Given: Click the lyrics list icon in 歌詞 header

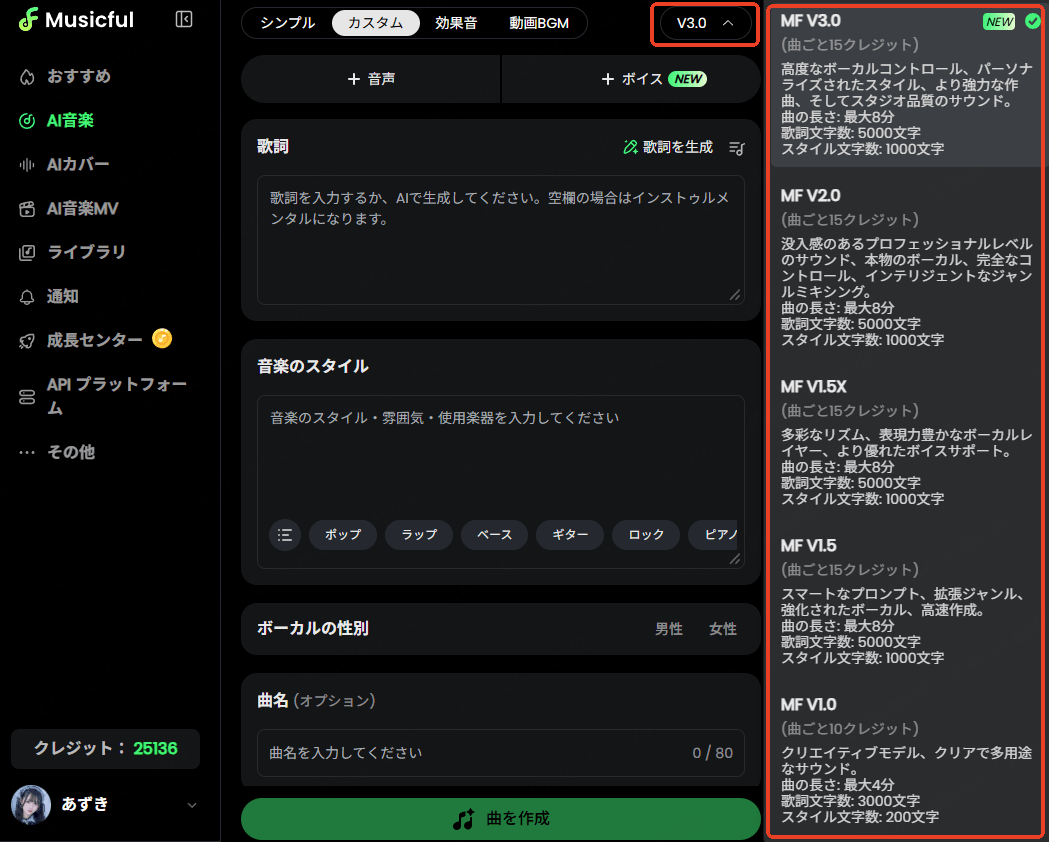Looking at the screenshot, I should pos(737,148).
